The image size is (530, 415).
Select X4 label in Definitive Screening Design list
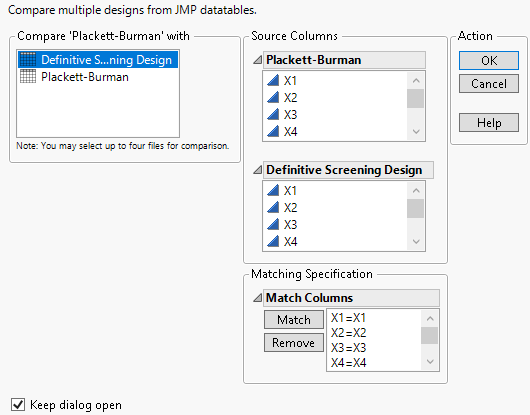(x=290, y=242)
